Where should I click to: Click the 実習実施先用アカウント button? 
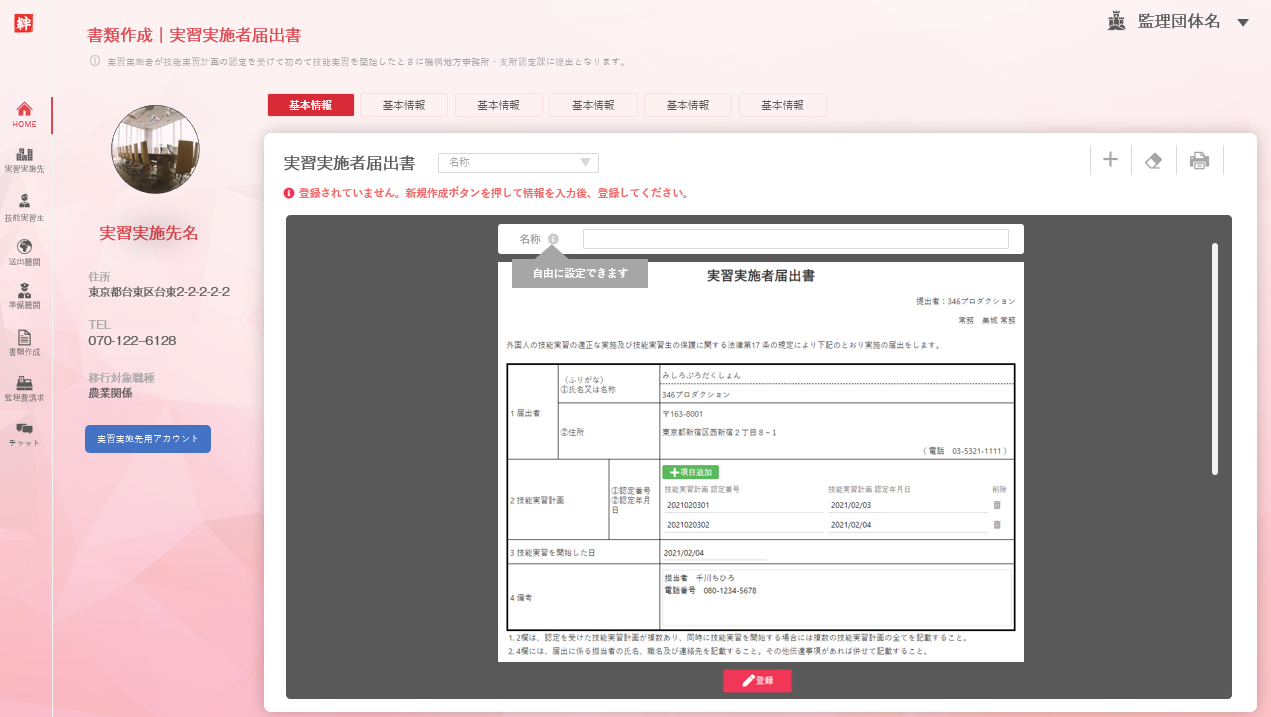[x=148, y=439]
